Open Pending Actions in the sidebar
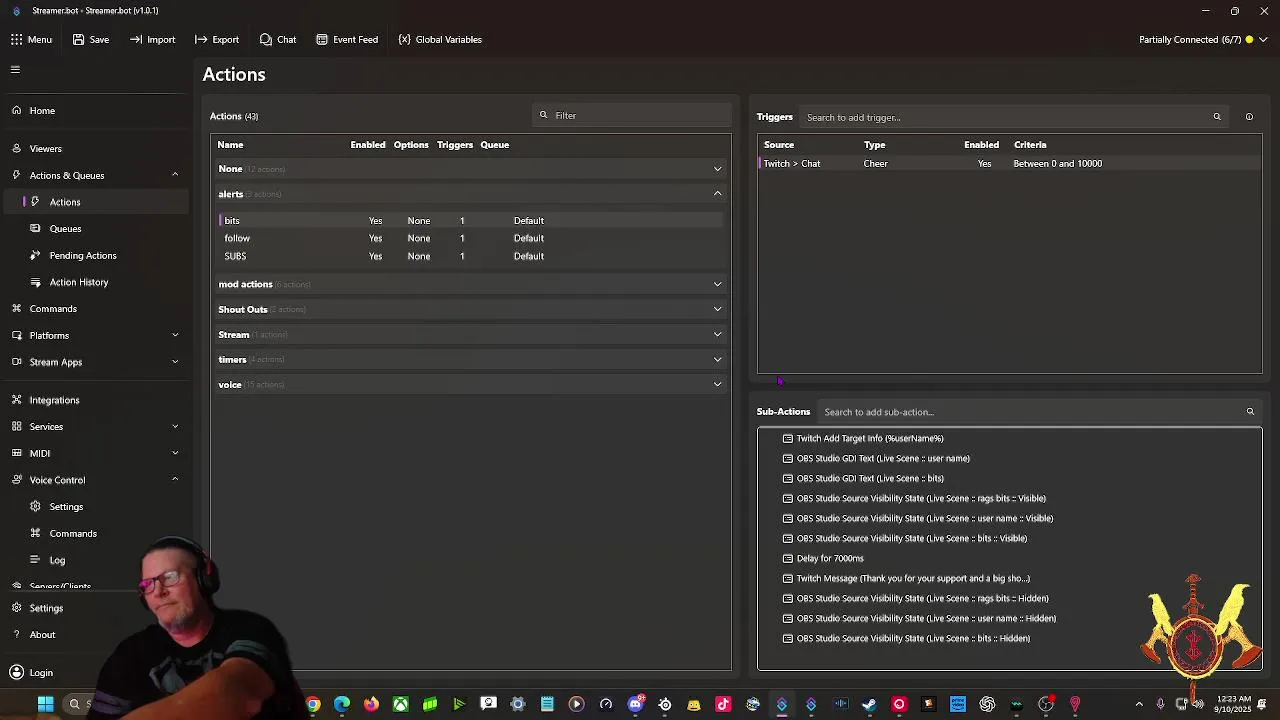The width and height of the screenshot is (1280, 720). point(95,256)
